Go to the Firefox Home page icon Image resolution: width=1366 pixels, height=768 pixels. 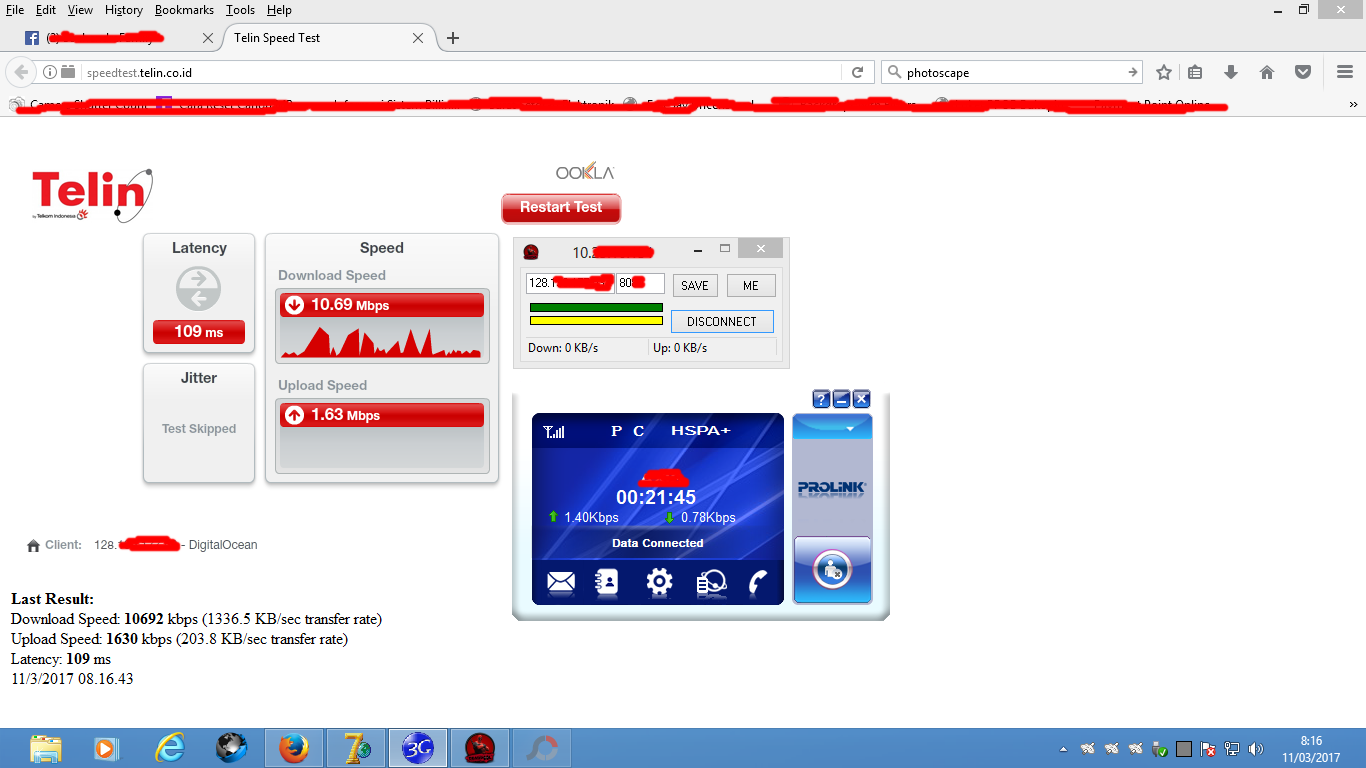(1267, 72)
